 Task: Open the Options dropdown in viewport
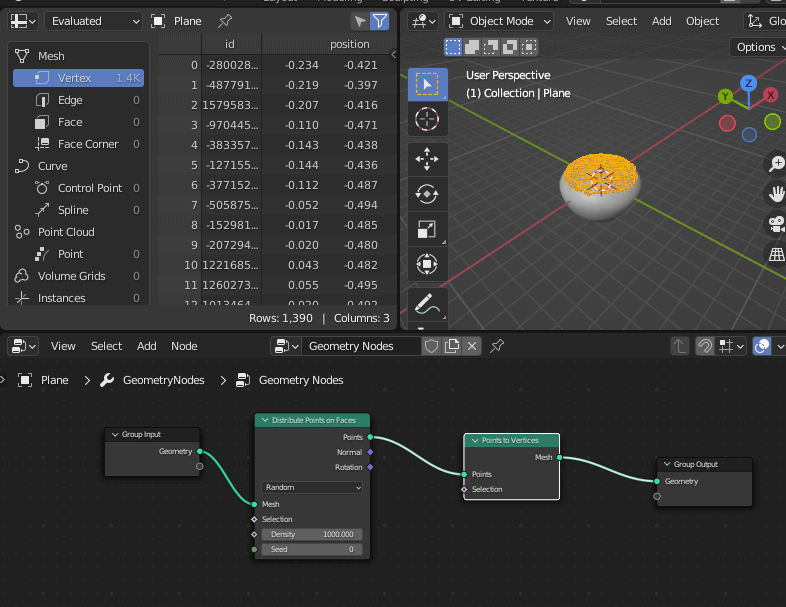[x=759, y=47]
